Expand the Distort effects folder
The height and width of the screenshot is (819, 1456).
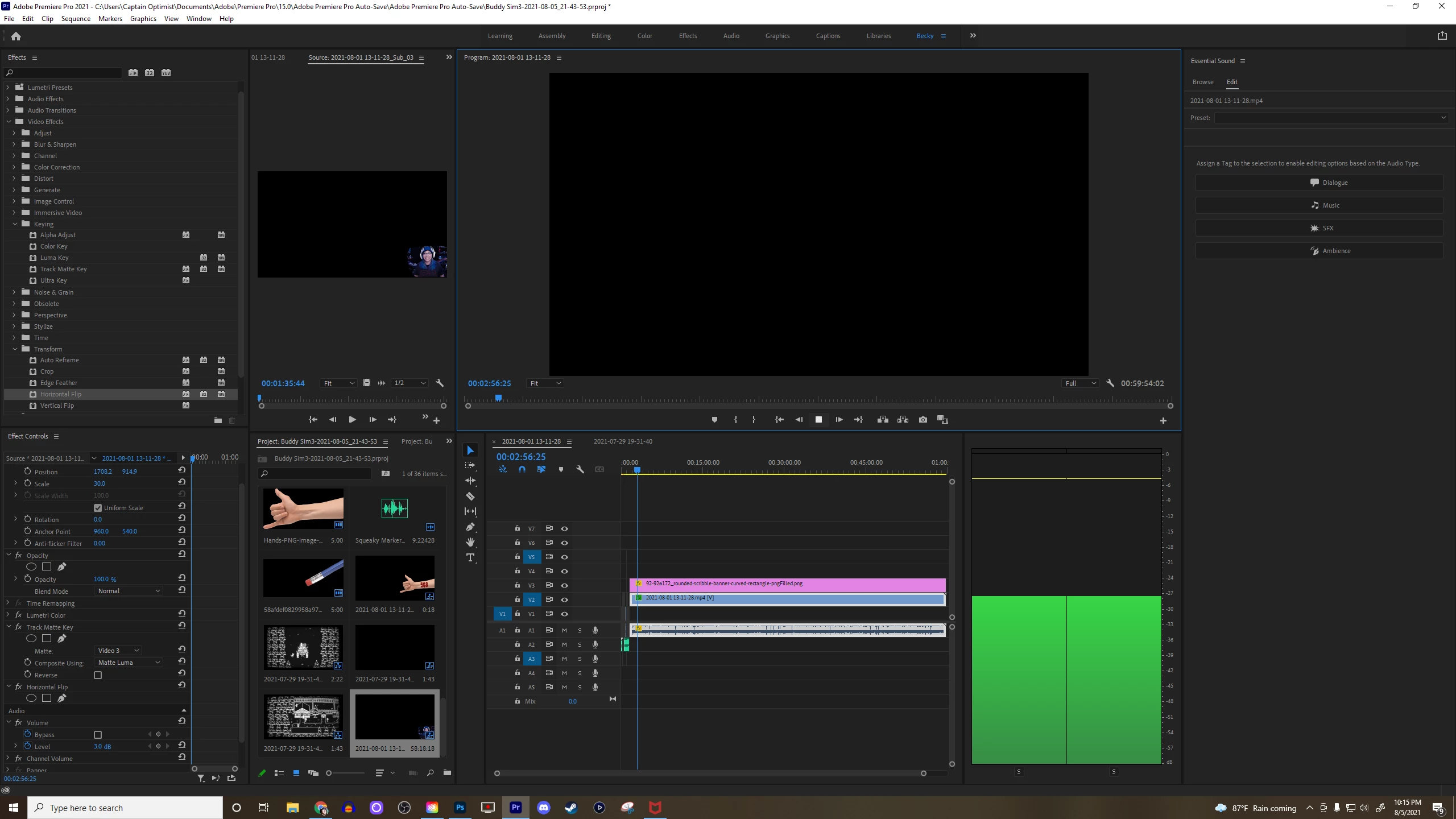(14, 179)
